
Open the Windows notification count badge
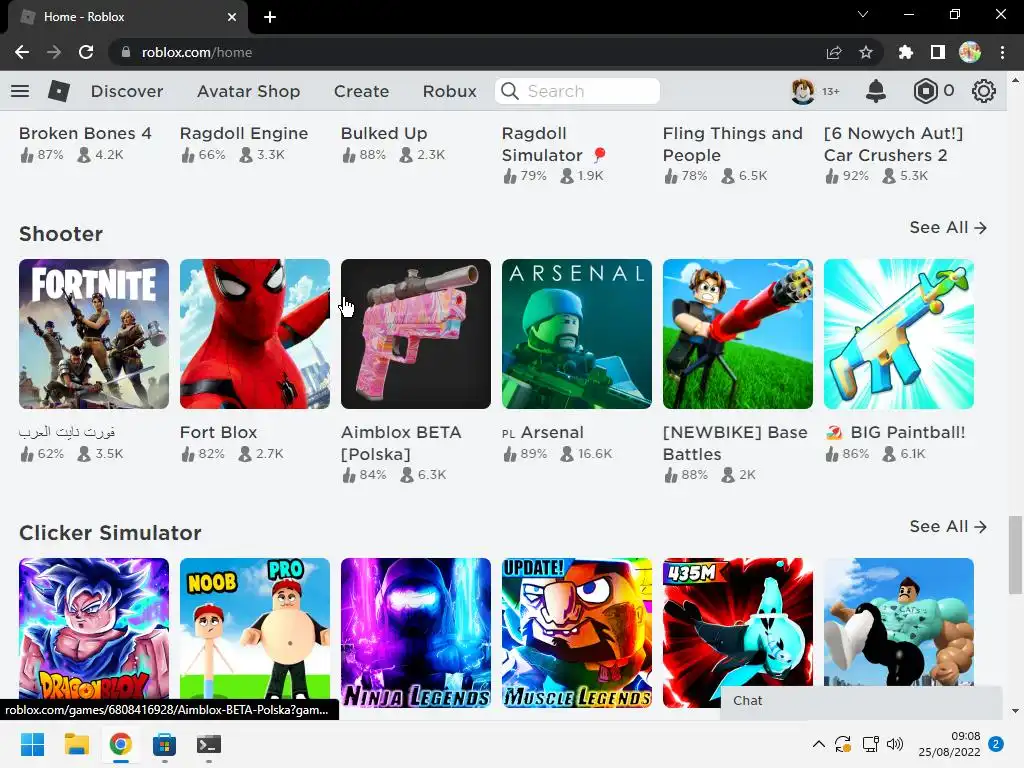(996, 744)
